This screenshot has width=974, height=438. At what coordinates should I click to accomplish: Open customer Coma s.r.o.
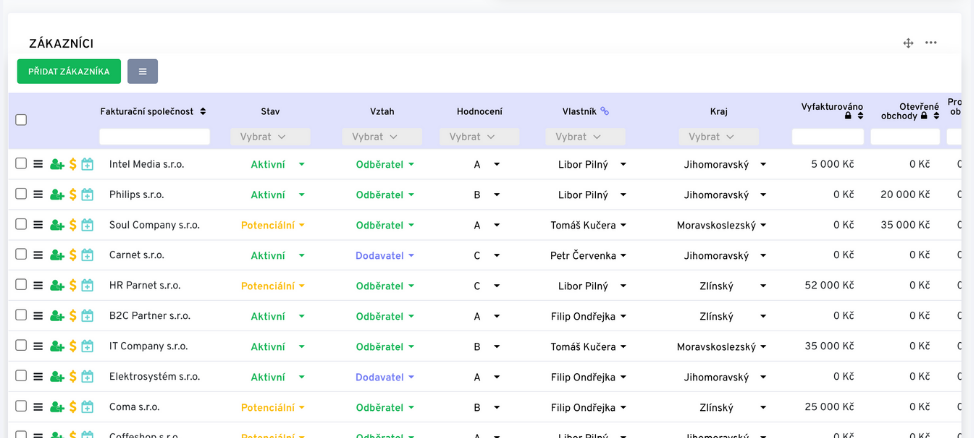pyautogui.click(x=134, y=408)
